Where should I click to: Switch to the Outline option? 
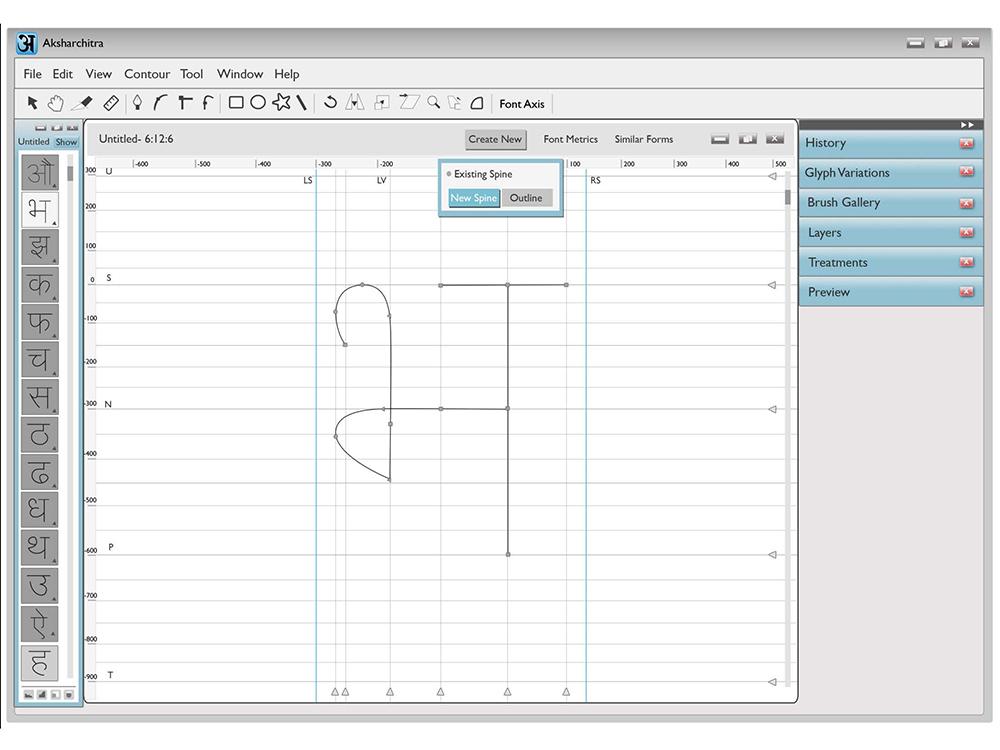(526, 198)
